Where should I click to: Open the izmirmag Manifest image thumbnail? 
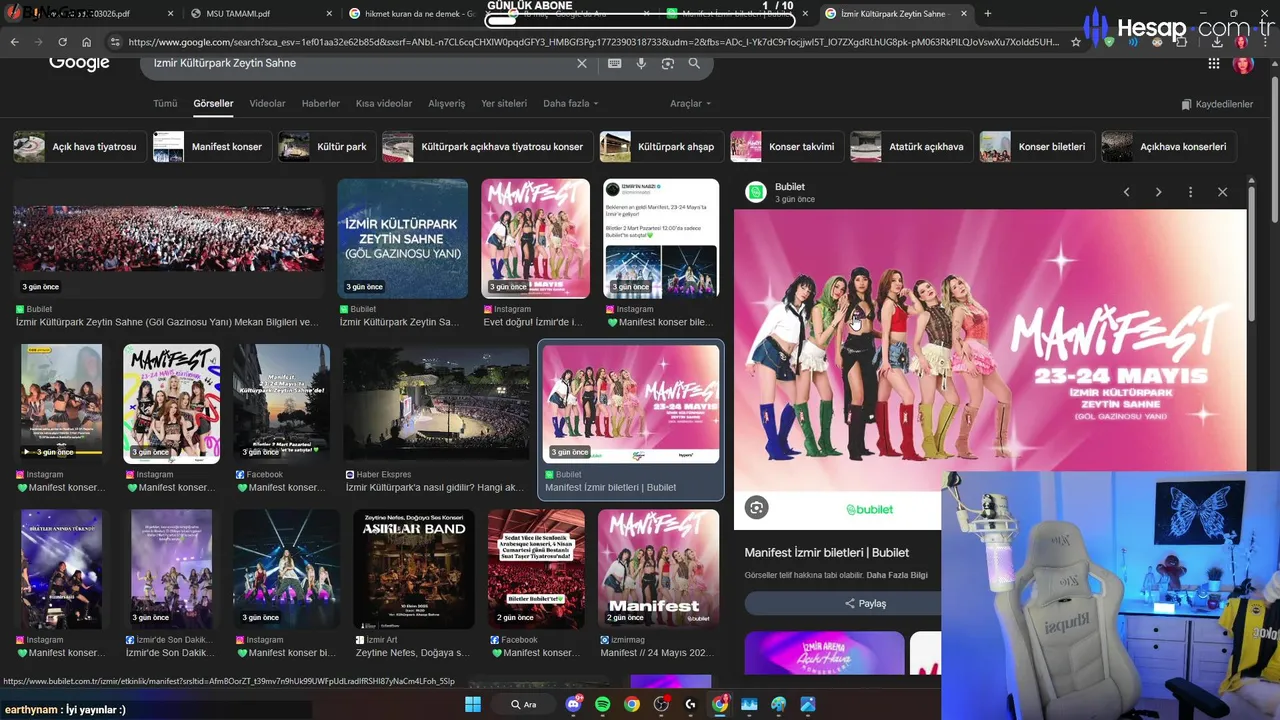[658, 569]
